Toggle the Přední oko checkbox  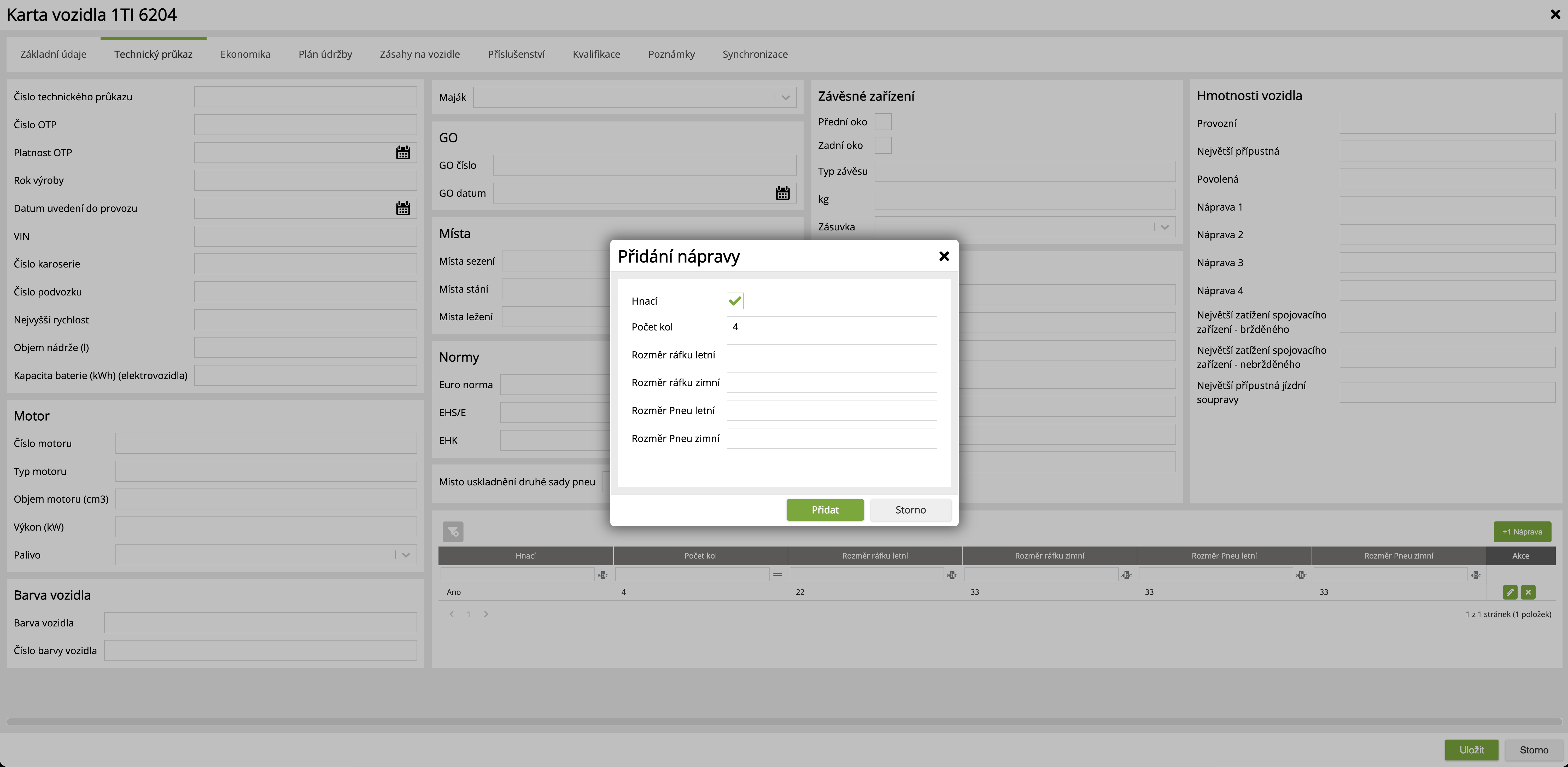(x=883, y=122)
